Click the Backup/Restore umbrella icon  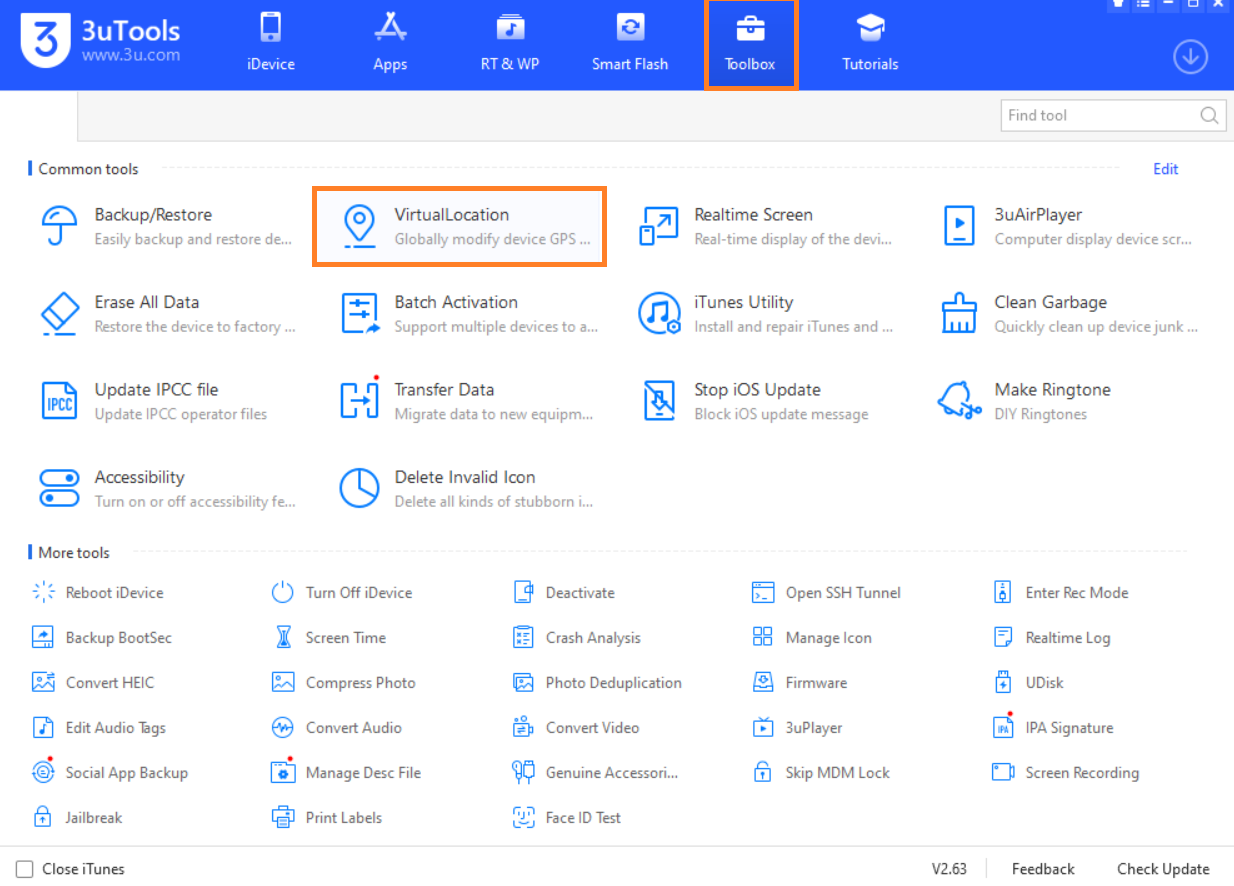tap(59, 226)
